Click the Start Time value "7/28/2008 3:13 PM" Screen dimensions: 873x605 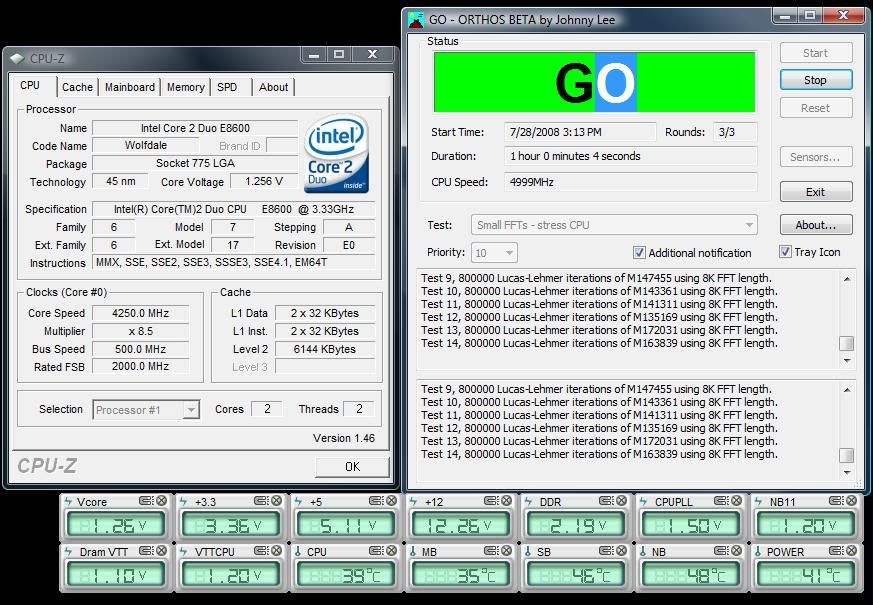(580, 132)
